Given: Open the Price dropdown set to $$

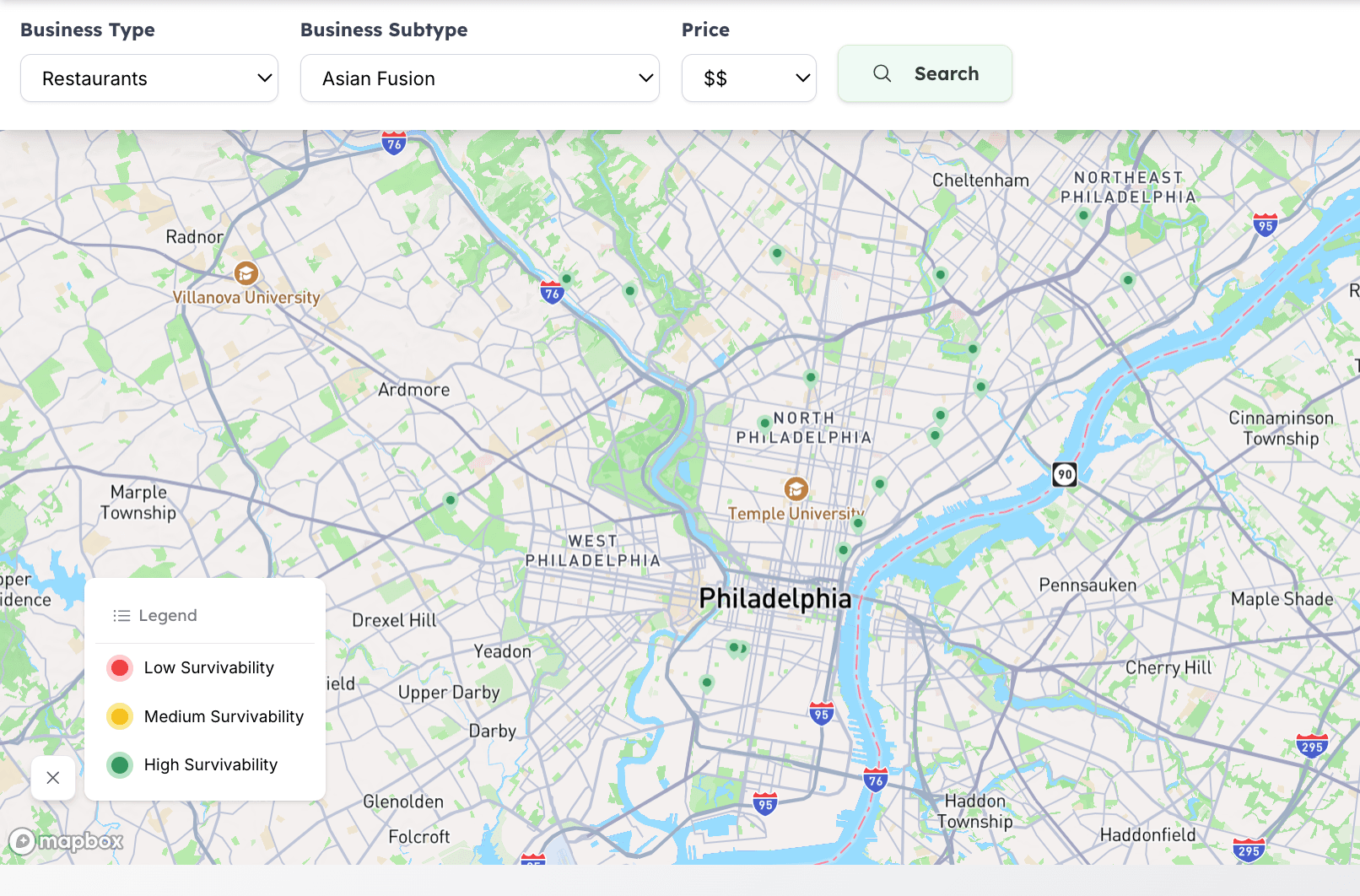Looking at the screenshot, I should point(748,78).
